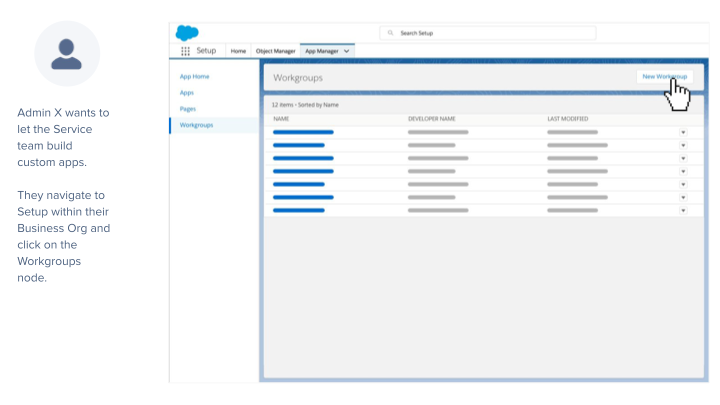Select App Home in the sidebar
This screenshot has width=720, height=405.
pos(194,76)
